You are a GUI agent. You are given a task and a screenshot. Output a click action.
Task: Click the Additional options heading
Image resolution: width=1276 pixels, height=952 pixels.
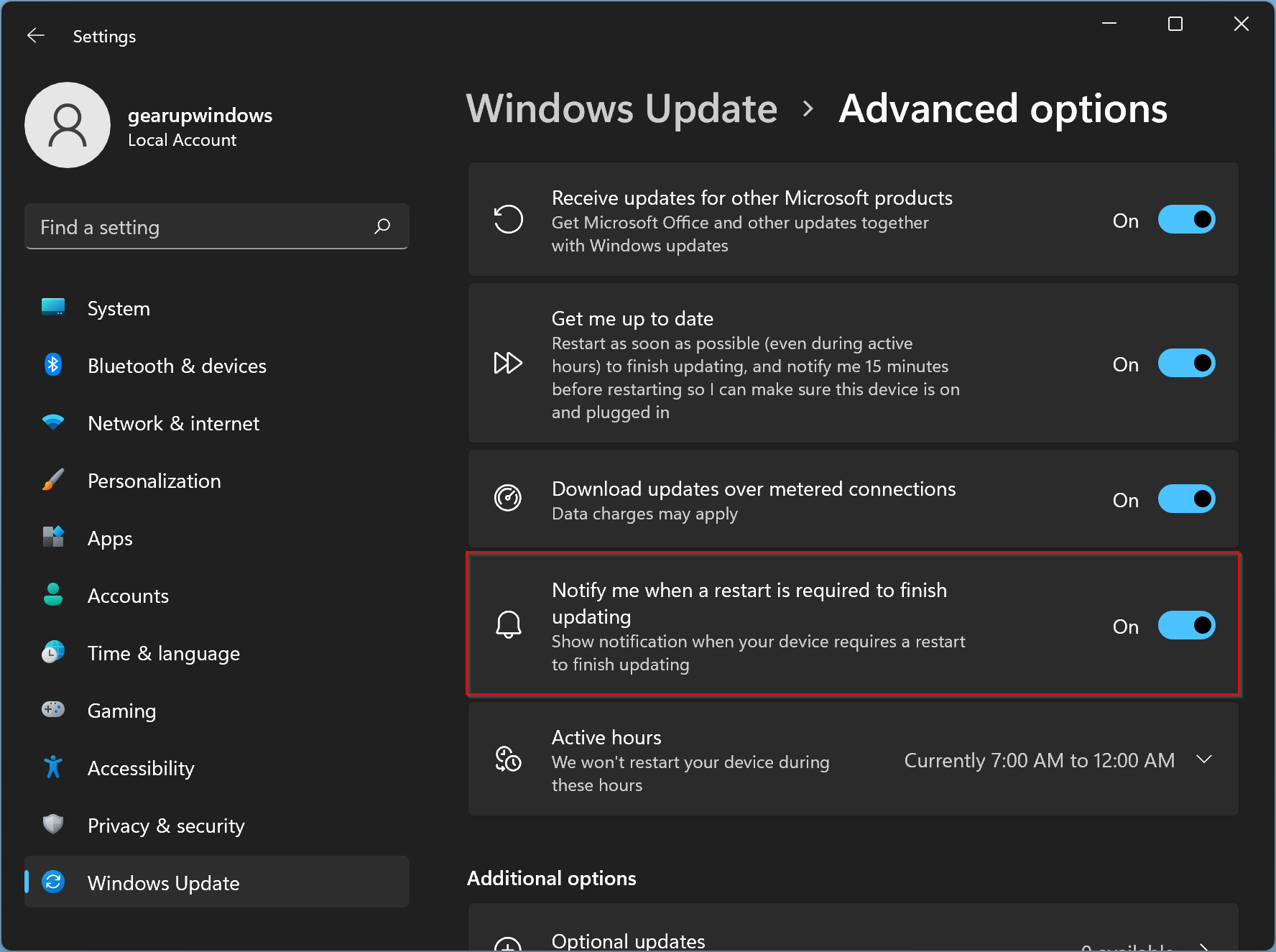552,878
